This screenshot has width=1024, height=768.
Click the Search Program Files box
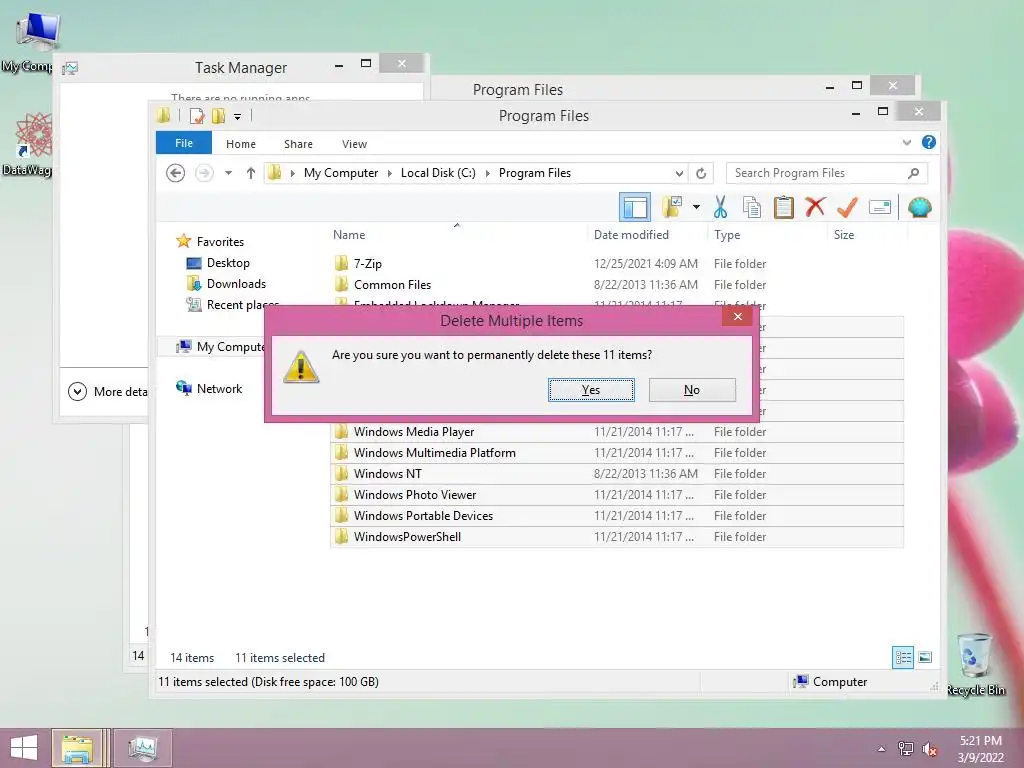[x=817, y=173]
